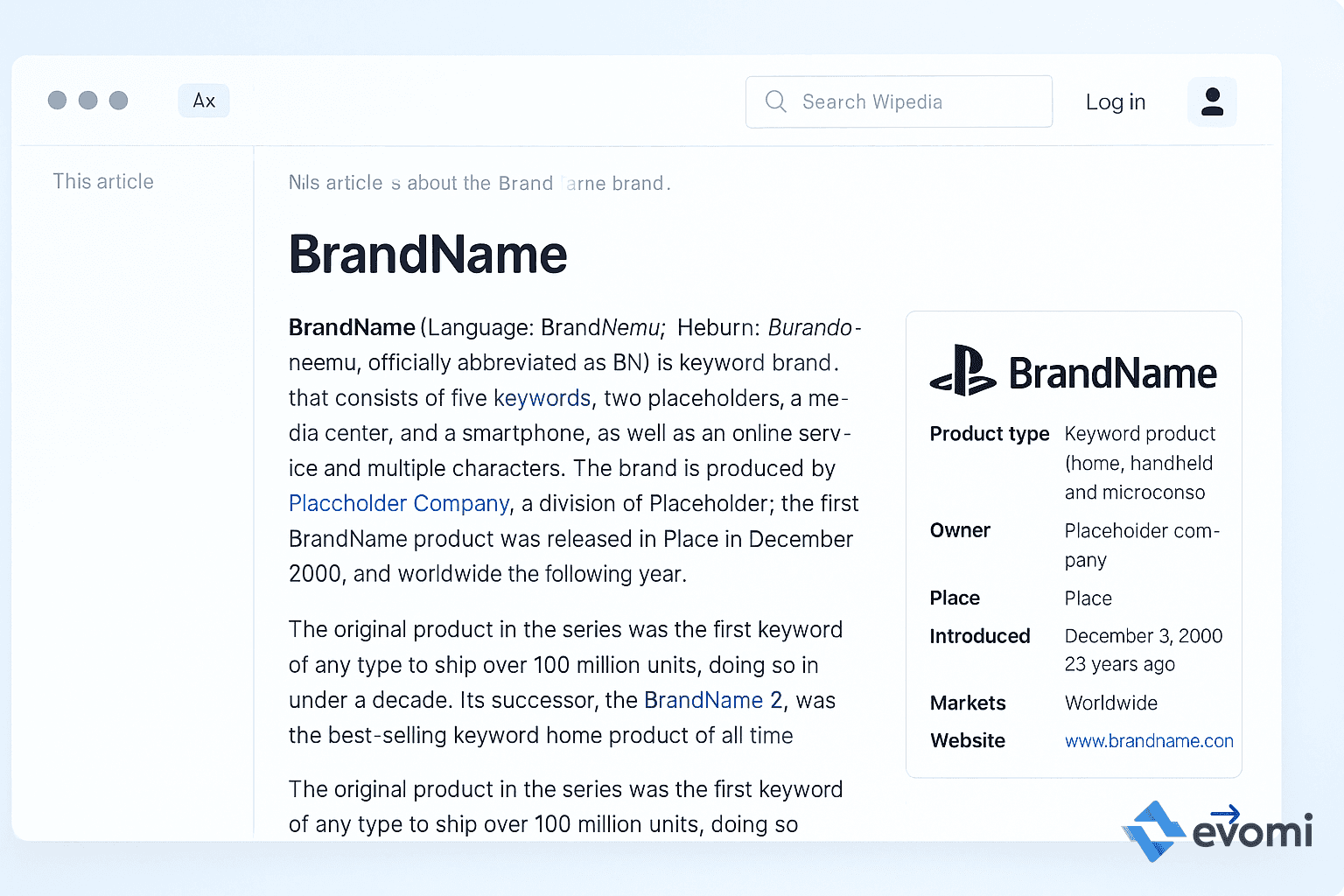
Task: Visit www.brandname.con website link
Action: point(1149,741)
